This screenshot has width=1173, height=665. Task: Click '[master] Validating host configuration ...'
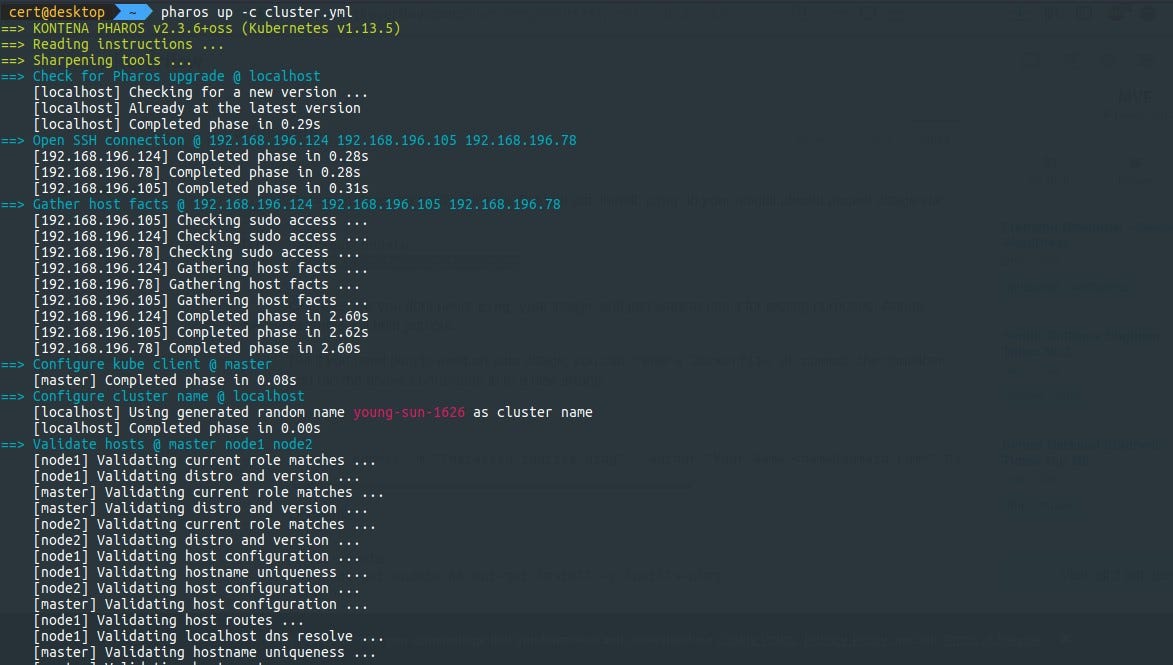click(x=200, y=604)
